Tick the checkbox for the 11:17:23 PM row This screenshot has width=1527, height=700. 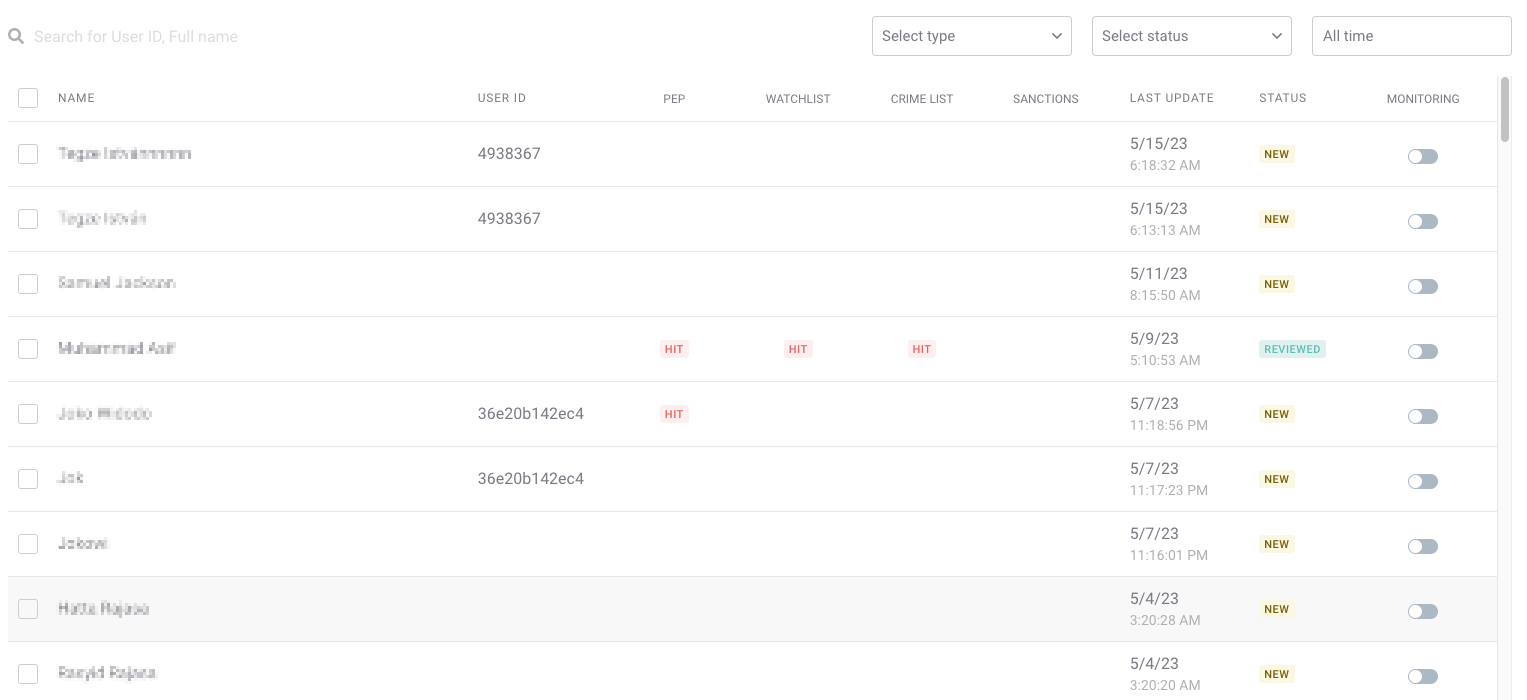(x=28, y=479)
